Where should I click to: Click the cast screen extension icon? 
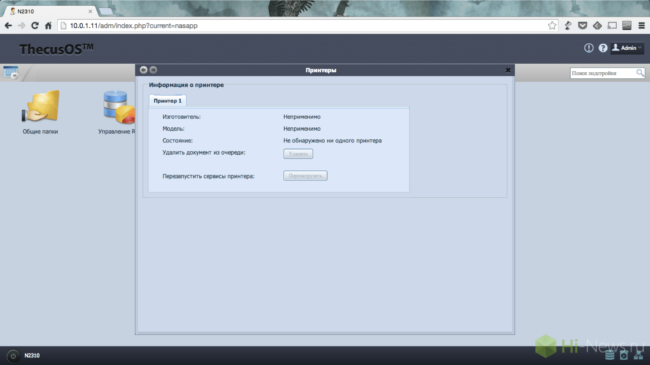[x=612, y=26]
